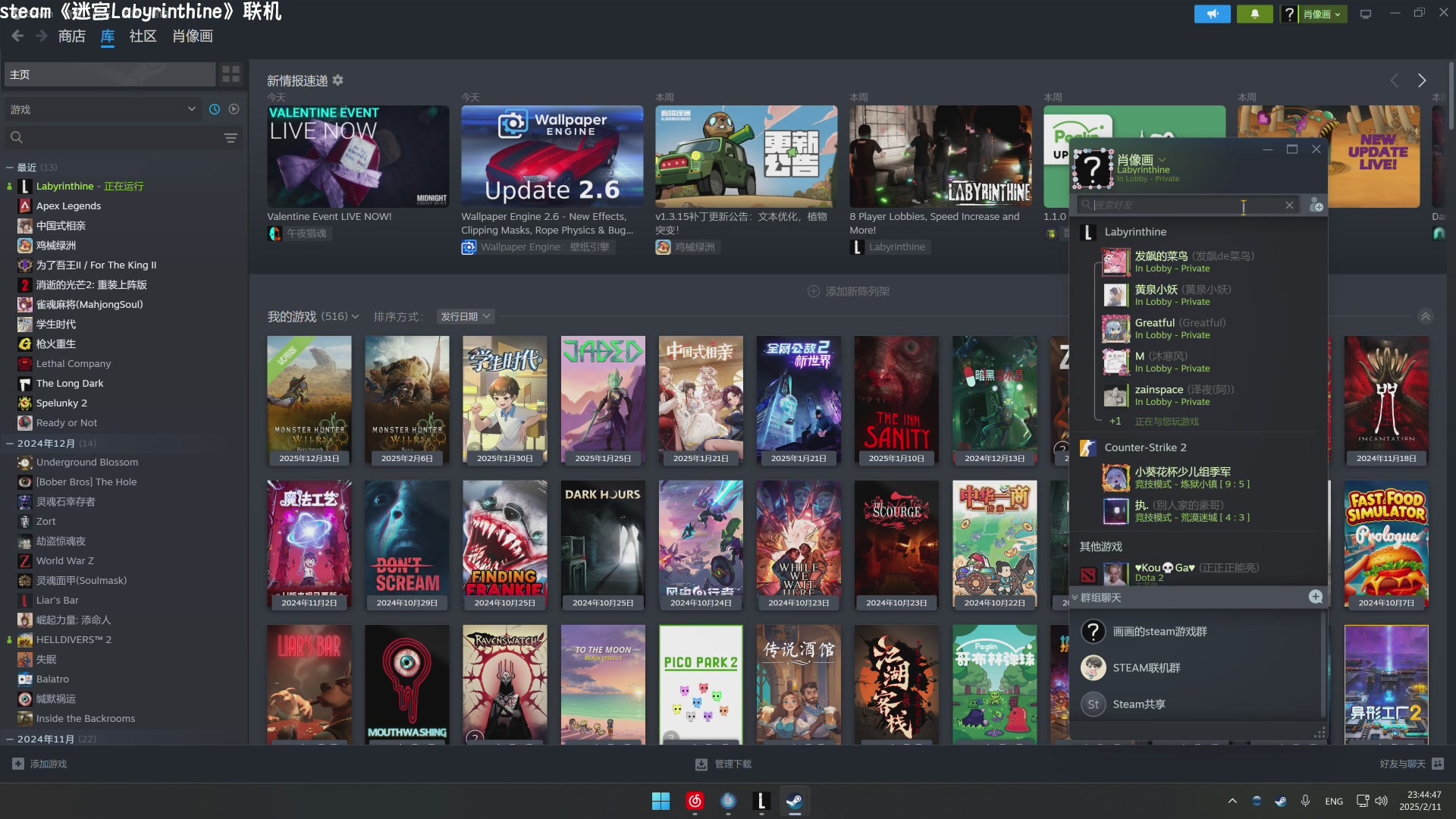Click add friend icon in friends window
The height and width of the screenshot is (819, 1456).
click(1316, 206)
